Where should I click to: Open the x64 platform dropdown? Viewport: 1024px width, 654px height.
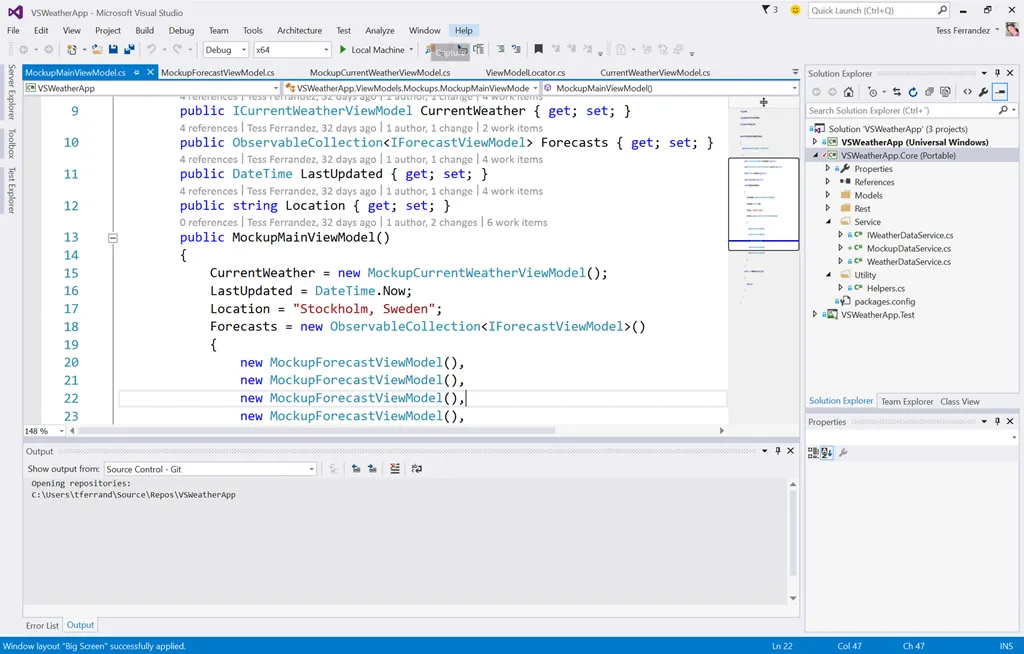point(292,50)
